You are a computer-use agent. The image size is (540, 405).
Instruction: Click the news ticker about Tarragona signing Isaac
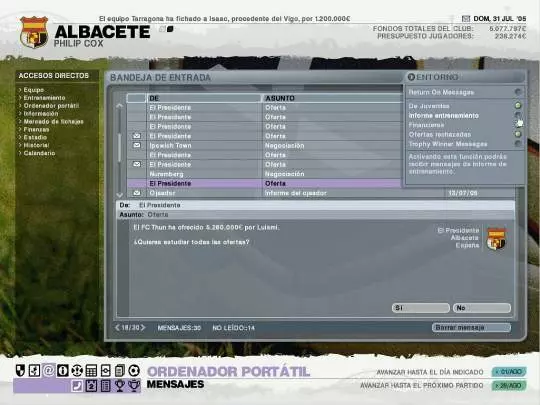(224, 19)
